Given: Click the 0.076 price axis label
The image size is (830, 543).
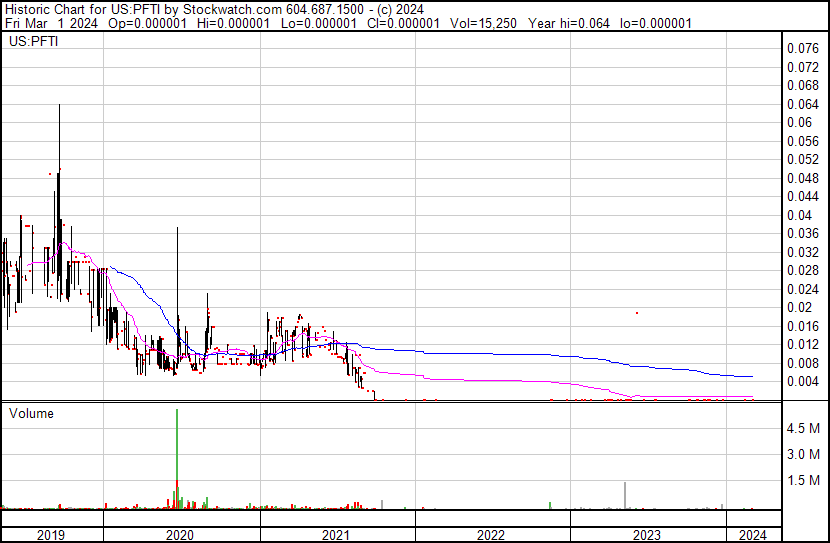Looking at the screenshot, I should [803, 48].
